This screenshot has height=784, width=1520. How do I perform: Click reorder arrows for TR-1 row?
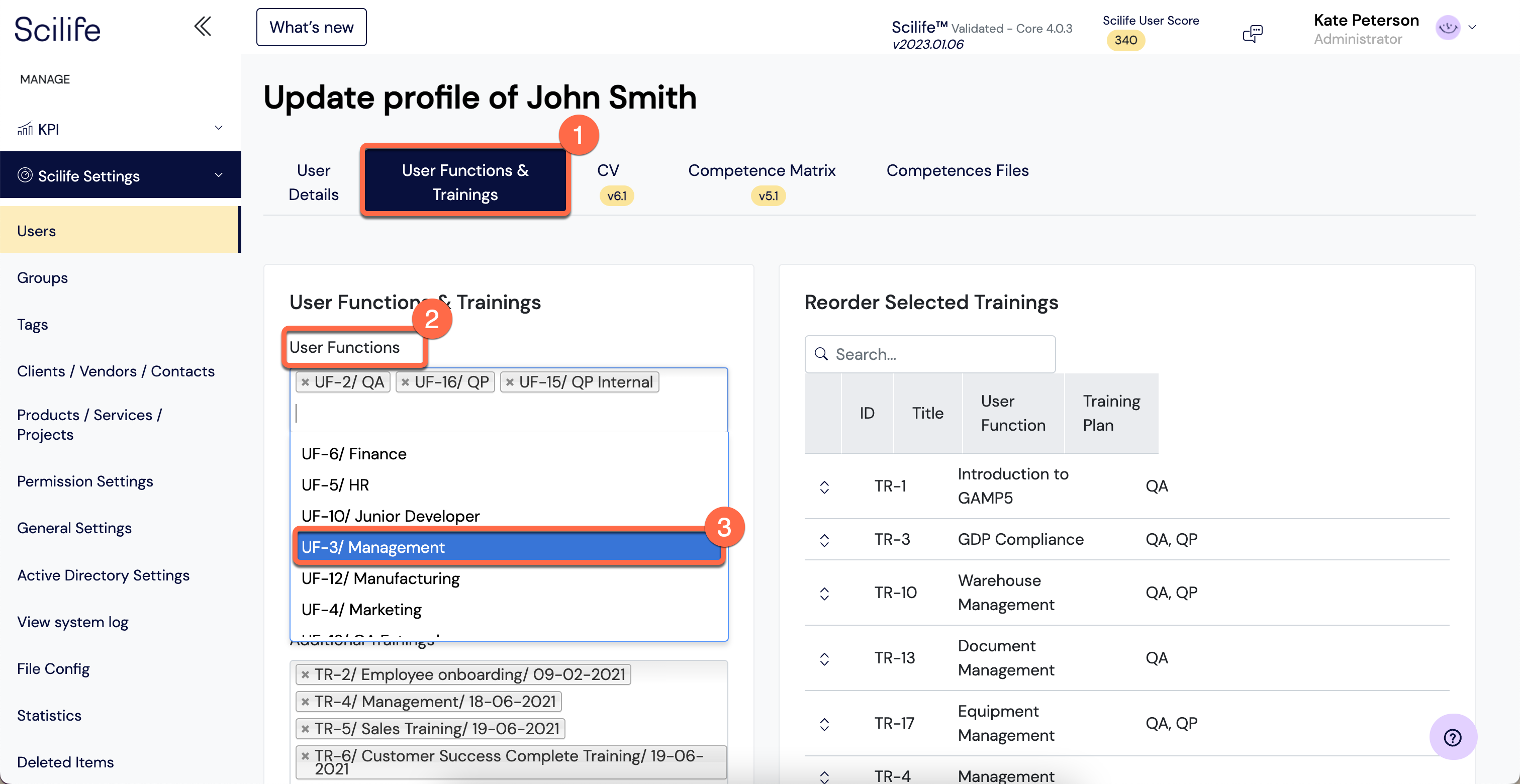(824, 486)
